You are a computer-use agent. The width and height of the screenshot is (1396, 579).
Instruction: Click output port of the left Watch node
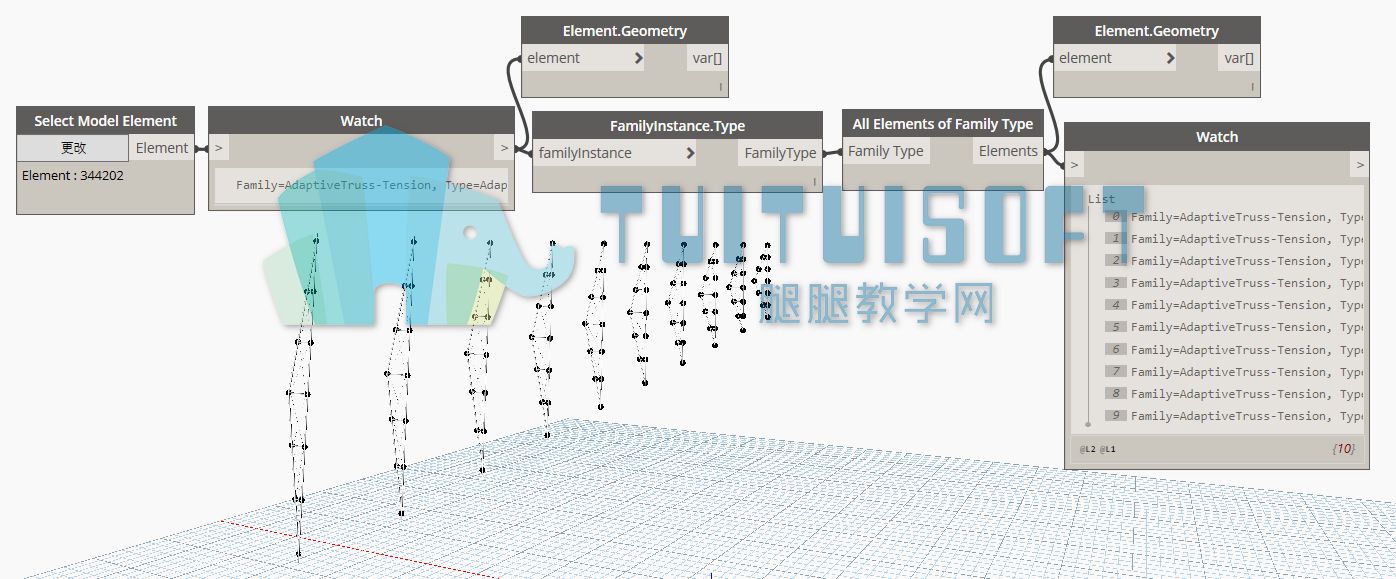click(504, 148)
